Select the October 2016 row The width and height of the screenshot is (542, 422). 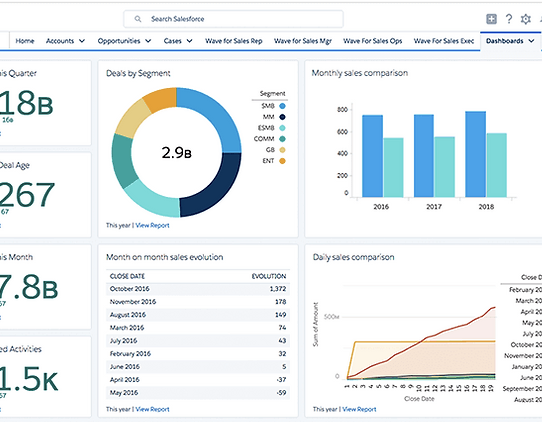point(198,289)
